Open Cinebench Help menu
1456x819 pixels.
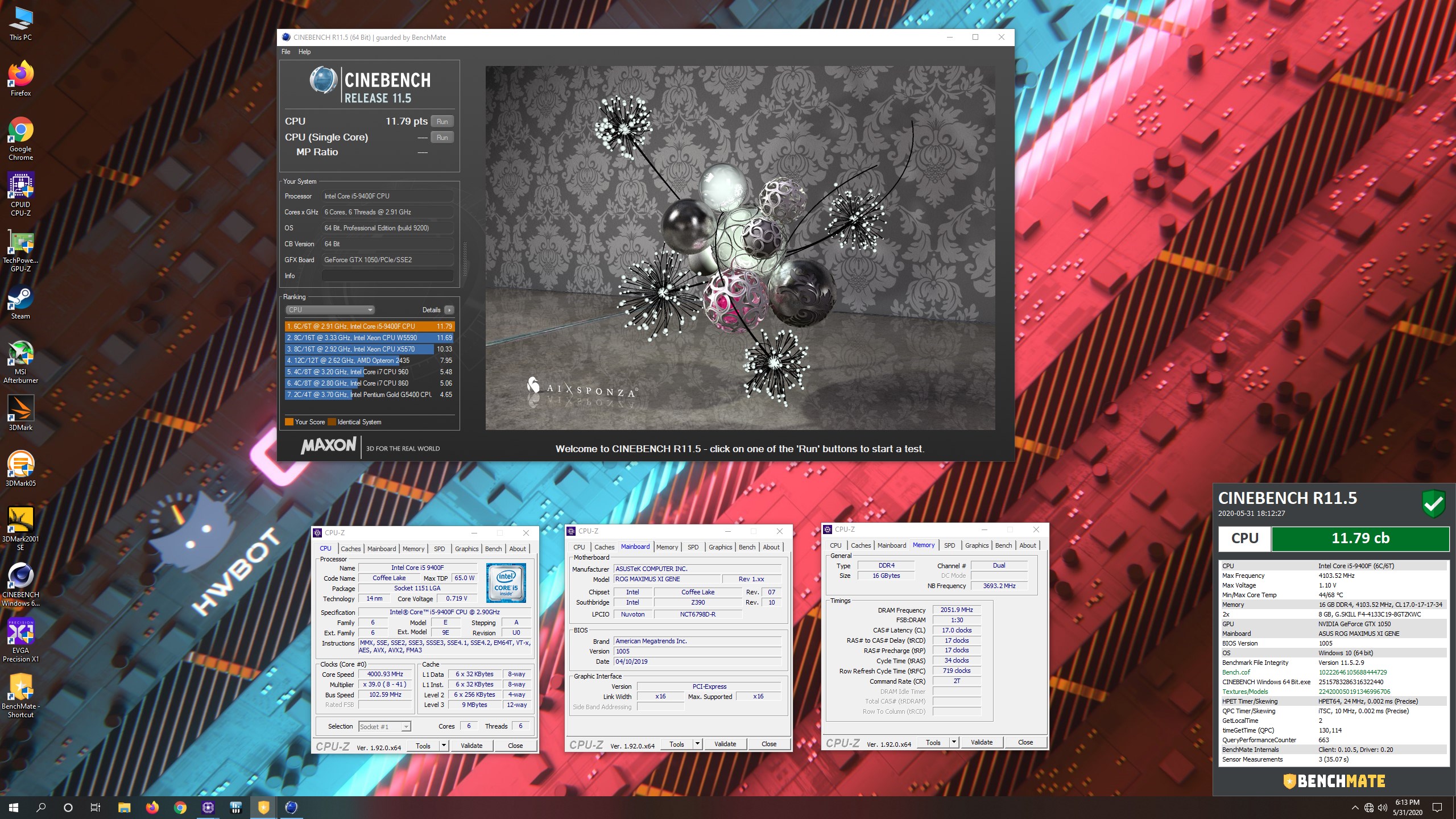[304, 52]
